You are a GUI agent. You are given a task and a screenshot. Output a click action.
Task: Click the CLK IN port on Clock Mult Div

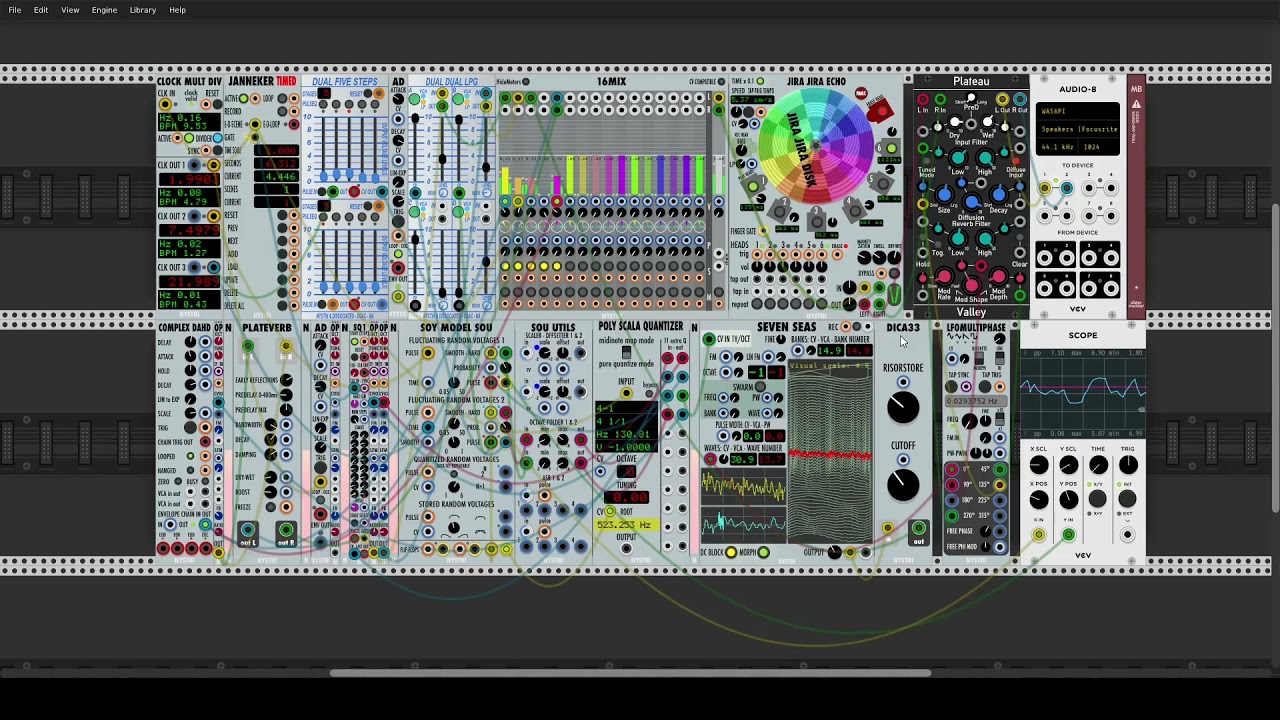click(x=165, y=104)
